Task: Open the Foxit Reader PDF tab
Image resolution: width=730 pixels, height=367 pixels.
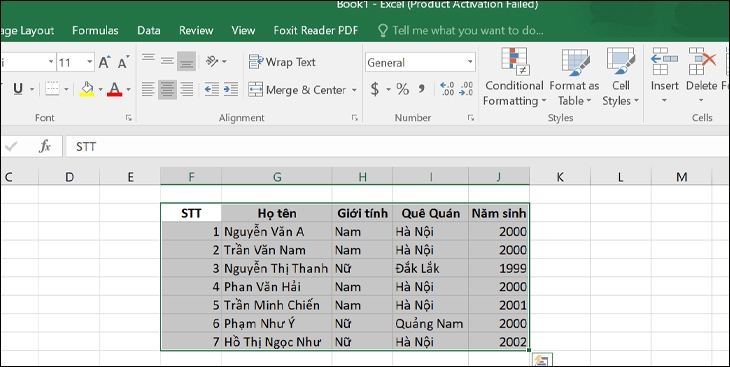Action: point(316,31)
